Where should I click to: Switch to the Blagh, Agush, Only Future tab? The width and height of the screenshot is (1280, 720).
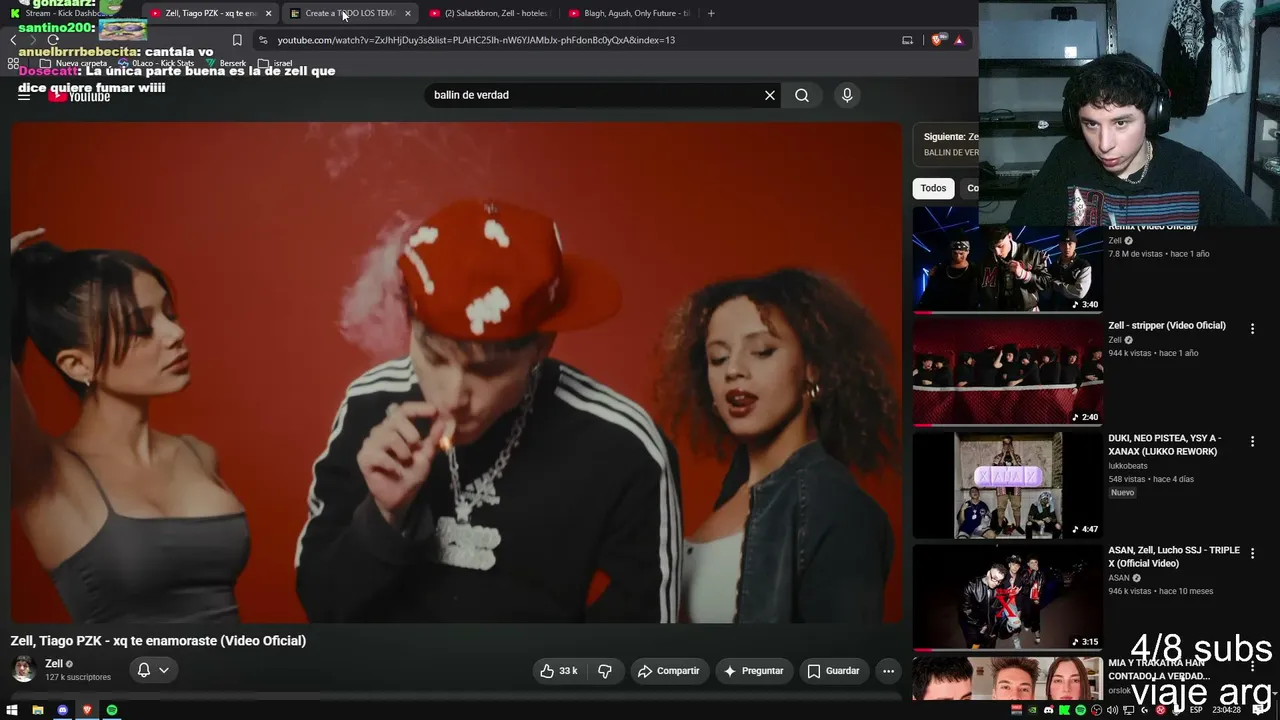coord(630,13)
